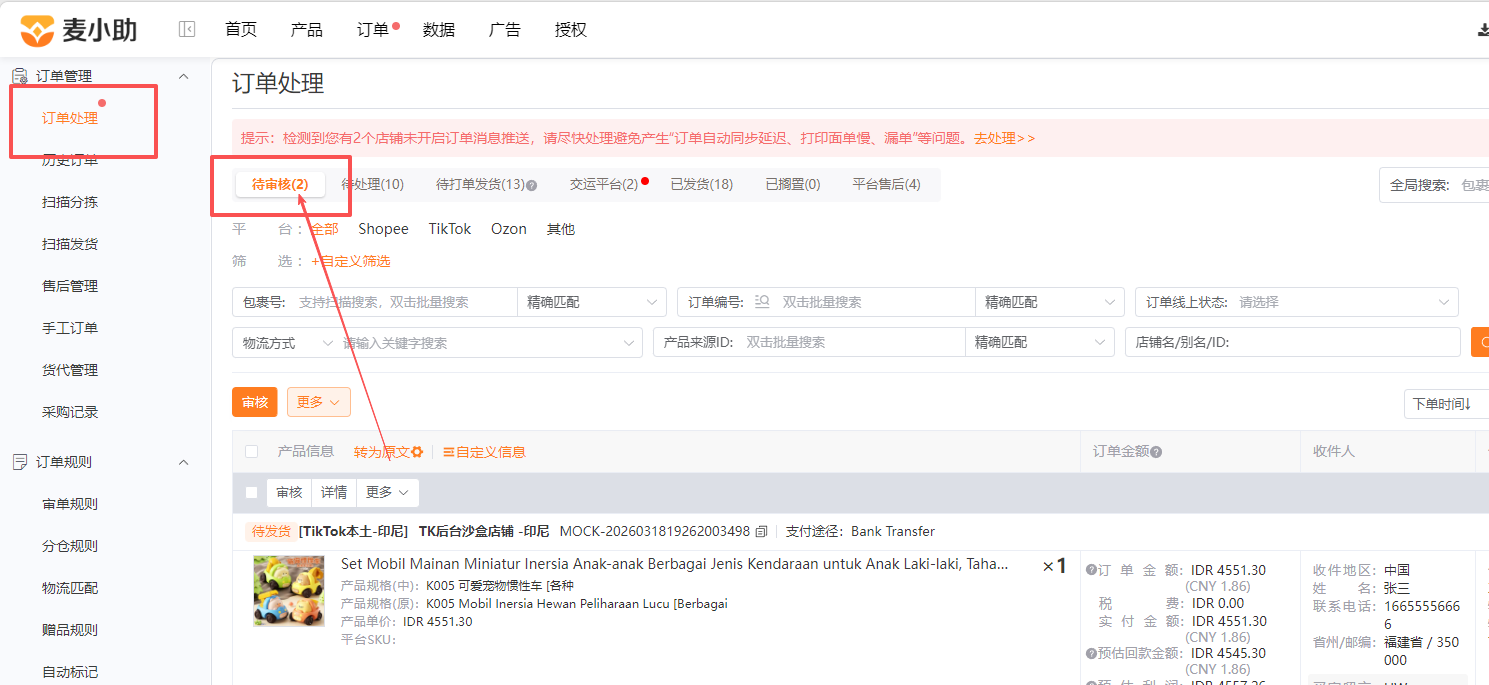The width and height of the screenshot is (1489, 685).
Task: Copy the order number MOCK-2026031819262003498
Action: pyautogui.click(x=762, y=531)
